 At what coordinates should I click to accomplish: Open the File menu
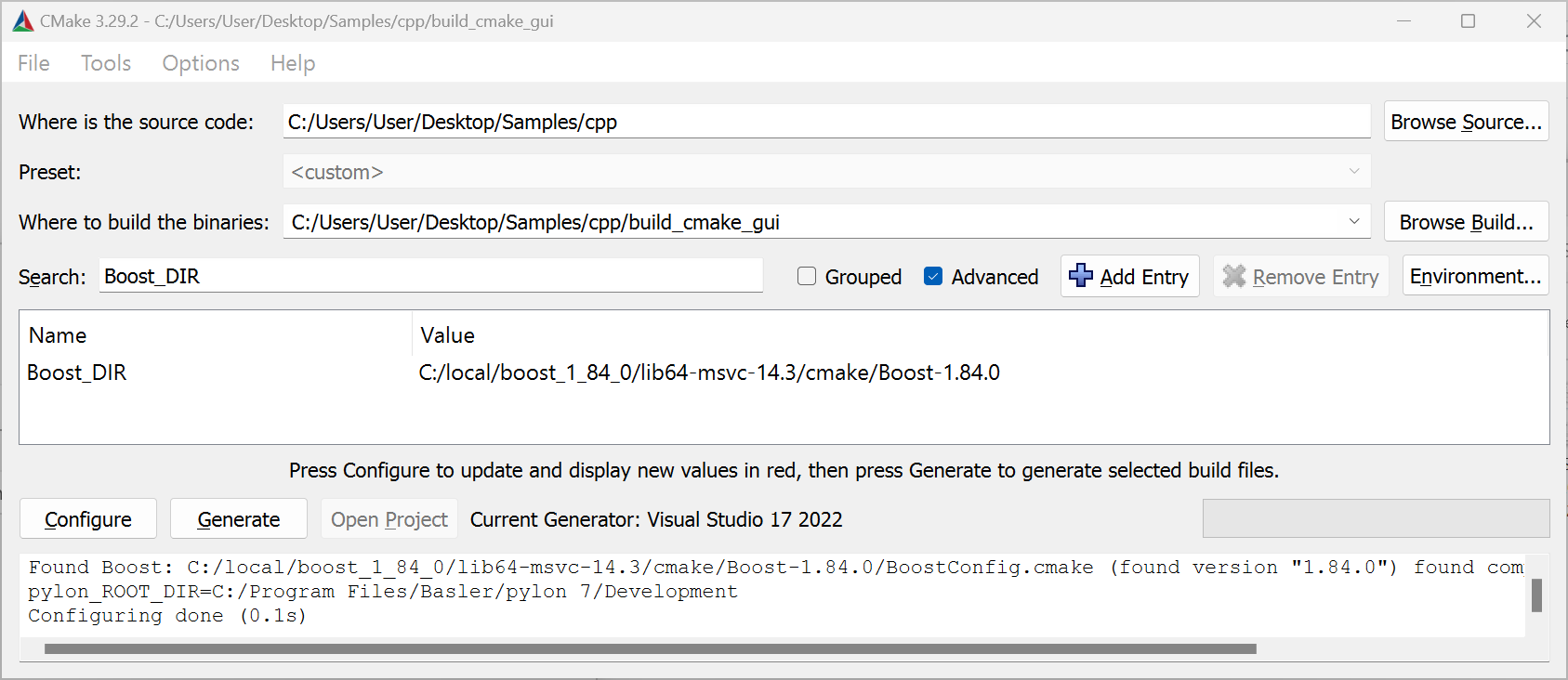pos(33,63)
